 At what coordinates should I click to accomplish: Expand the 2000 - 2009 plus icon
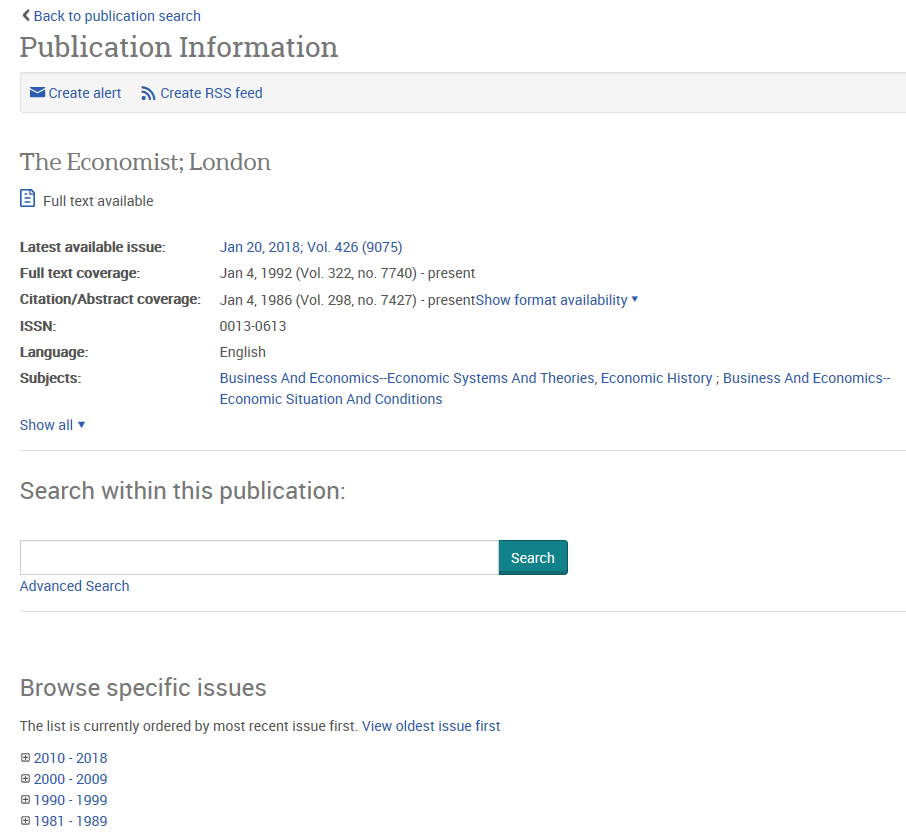(x=26, y=779)
